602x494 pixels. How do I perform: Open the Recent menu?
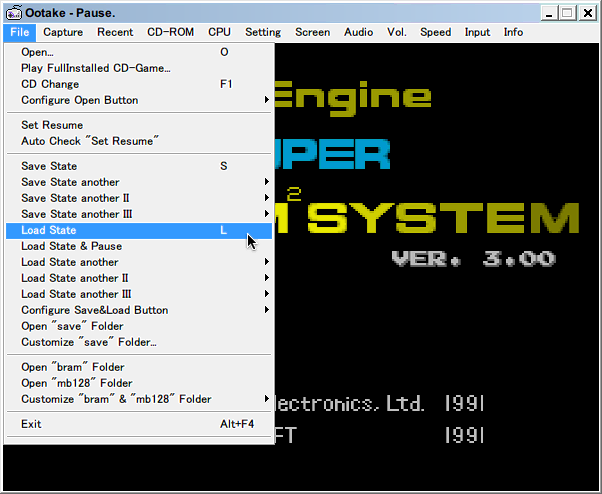pyautogui.click(x=115, y=32)
